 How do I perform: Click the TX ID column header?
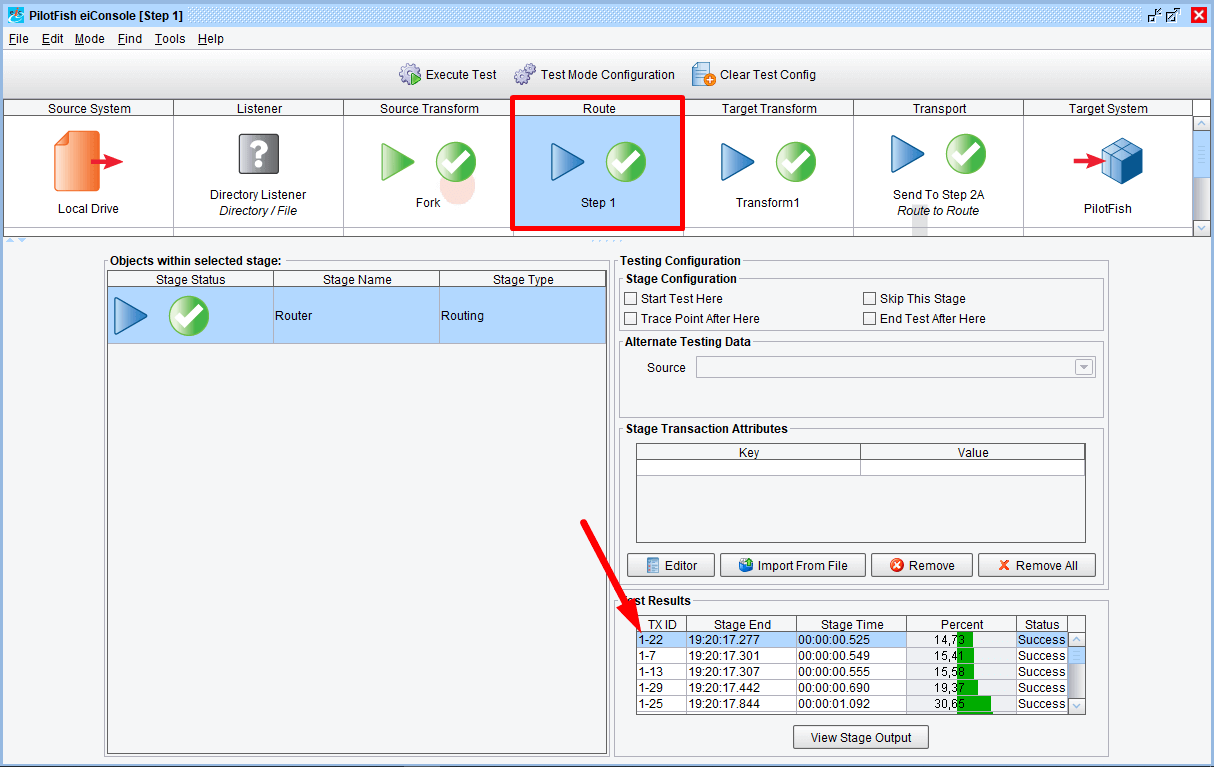coord(662,624)
